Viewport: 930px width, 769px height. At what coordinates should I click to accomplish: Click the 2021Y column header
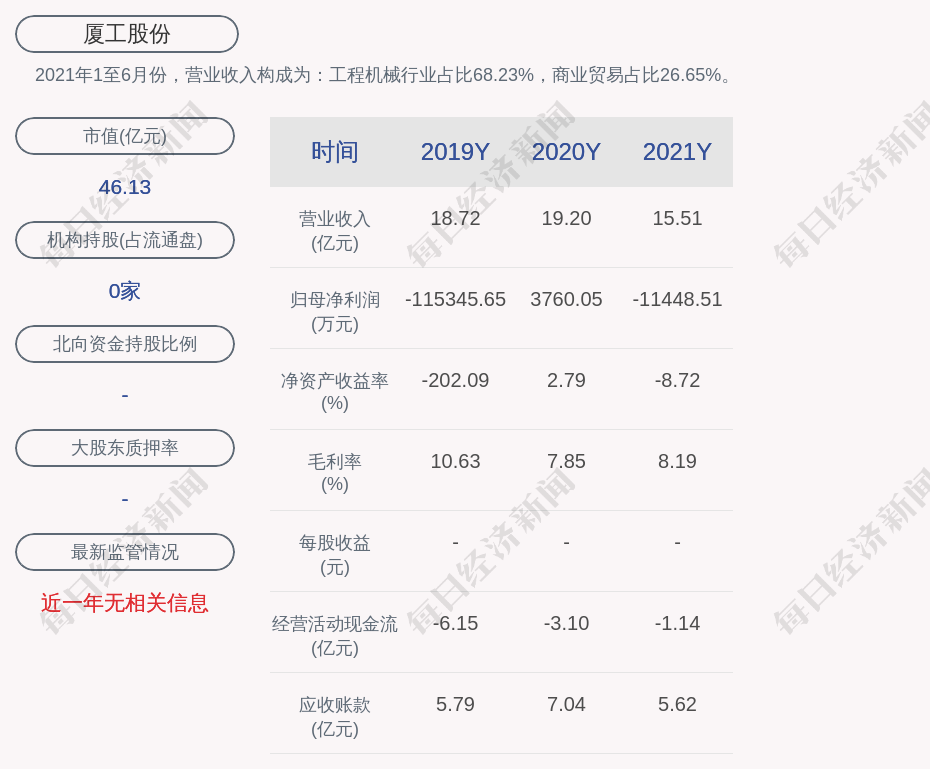(x=677, y=152)
